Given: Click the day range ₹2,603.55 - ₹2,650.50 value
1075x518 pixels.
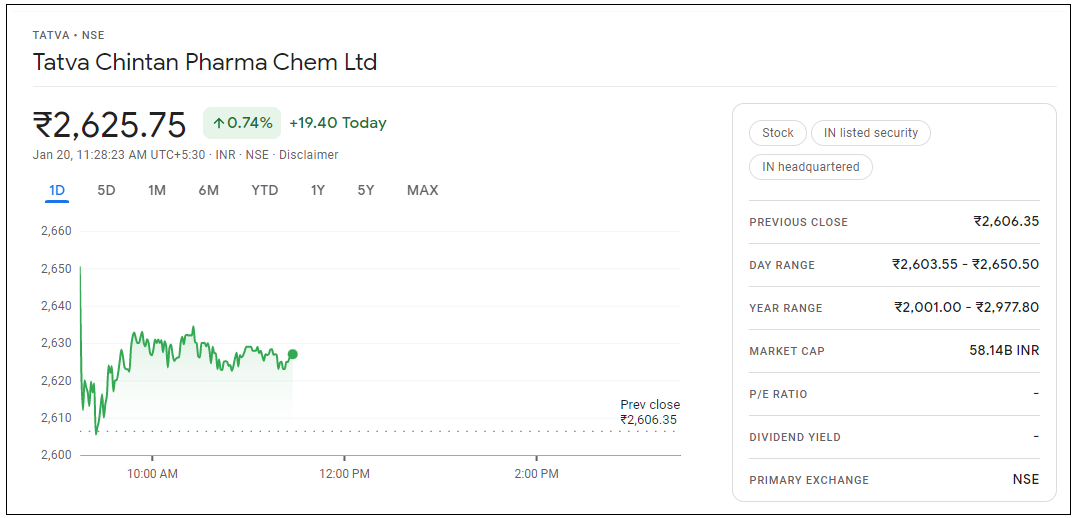Looking at the screenshot, I should pyautogui.click(x=965, y=264).
